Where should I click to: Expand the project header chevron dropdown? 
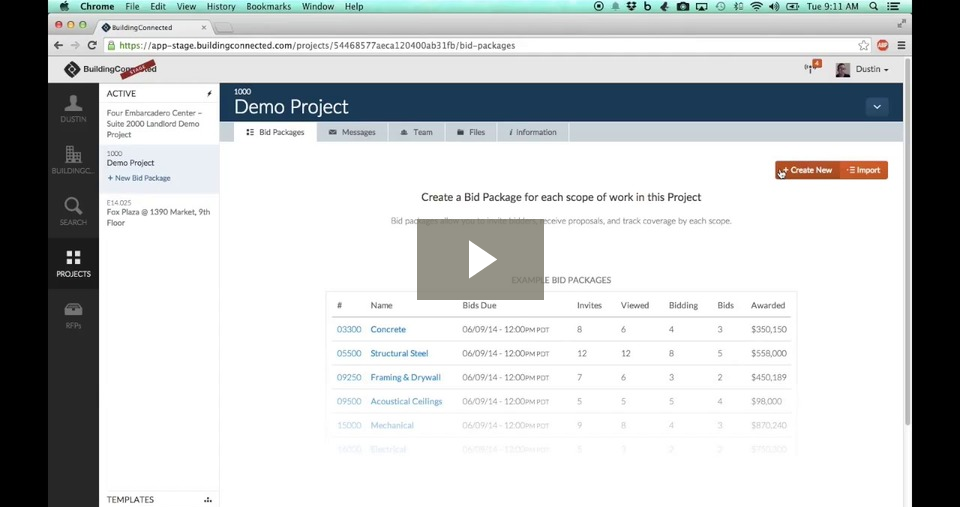(876, 107)
